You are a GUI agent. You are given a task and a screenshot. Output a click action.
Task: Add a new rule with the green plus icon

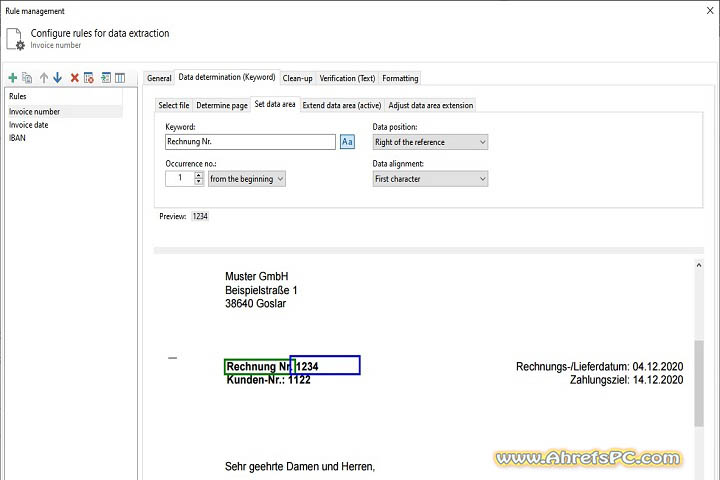click(13, 78)
